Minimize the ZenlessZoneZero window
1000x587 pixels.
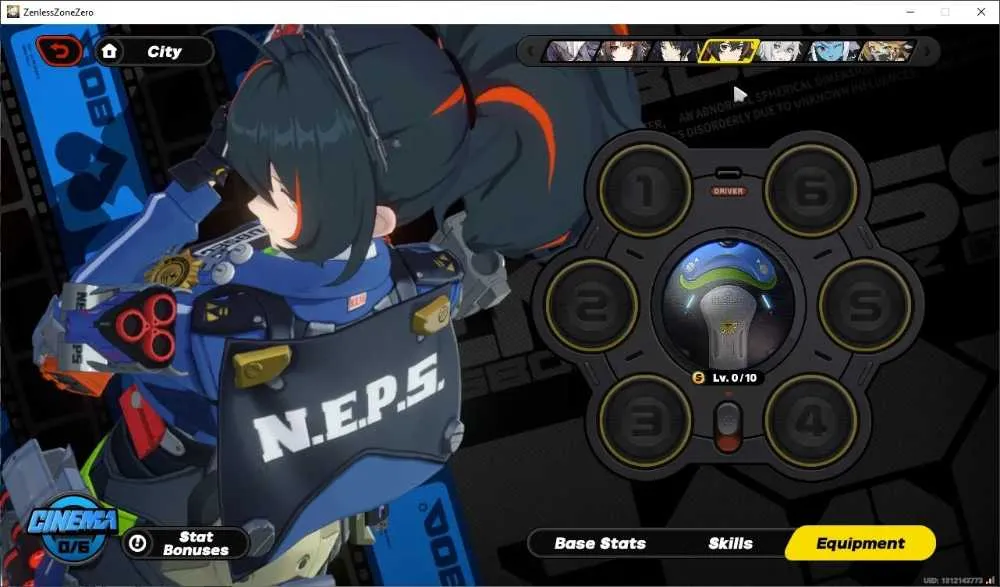911,12
